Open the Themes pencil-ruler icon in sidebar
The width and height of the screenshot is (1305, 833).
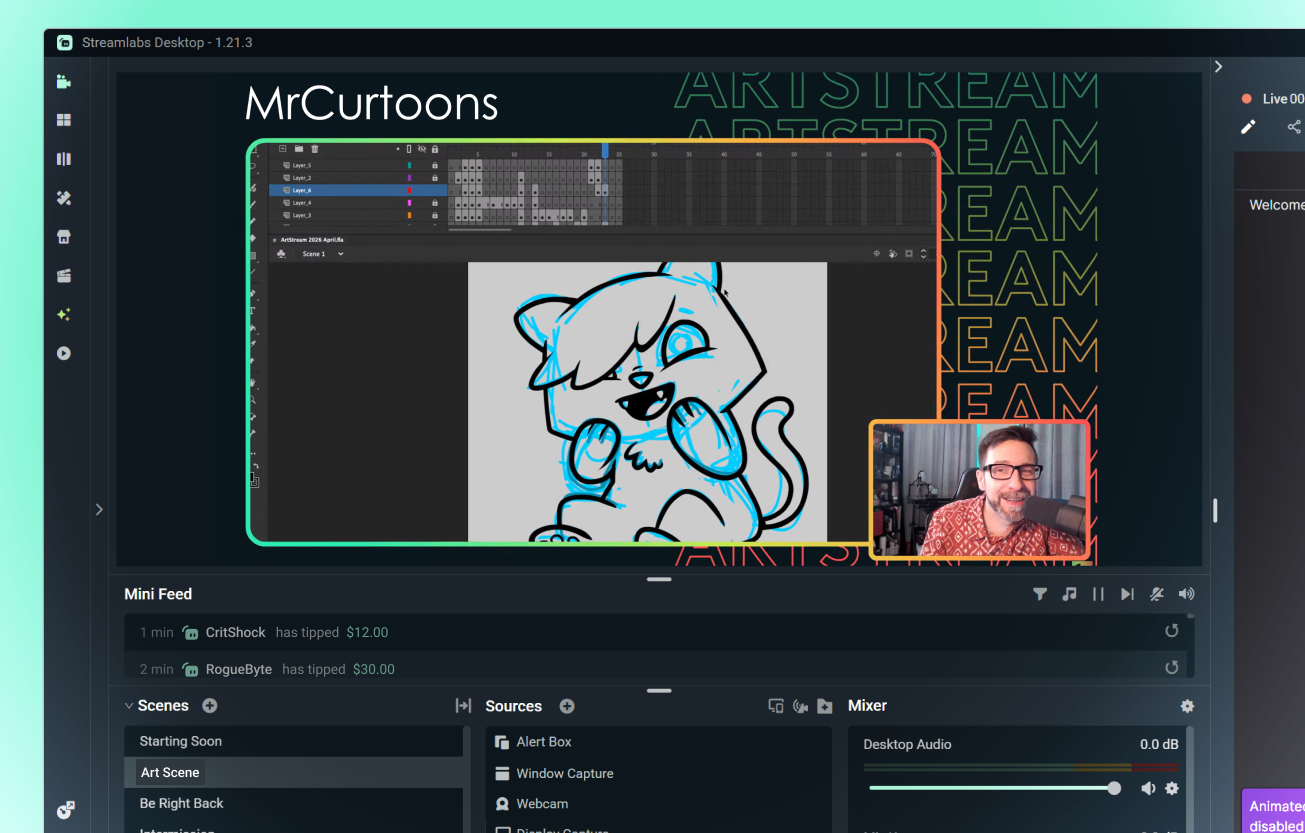(64, 198)
